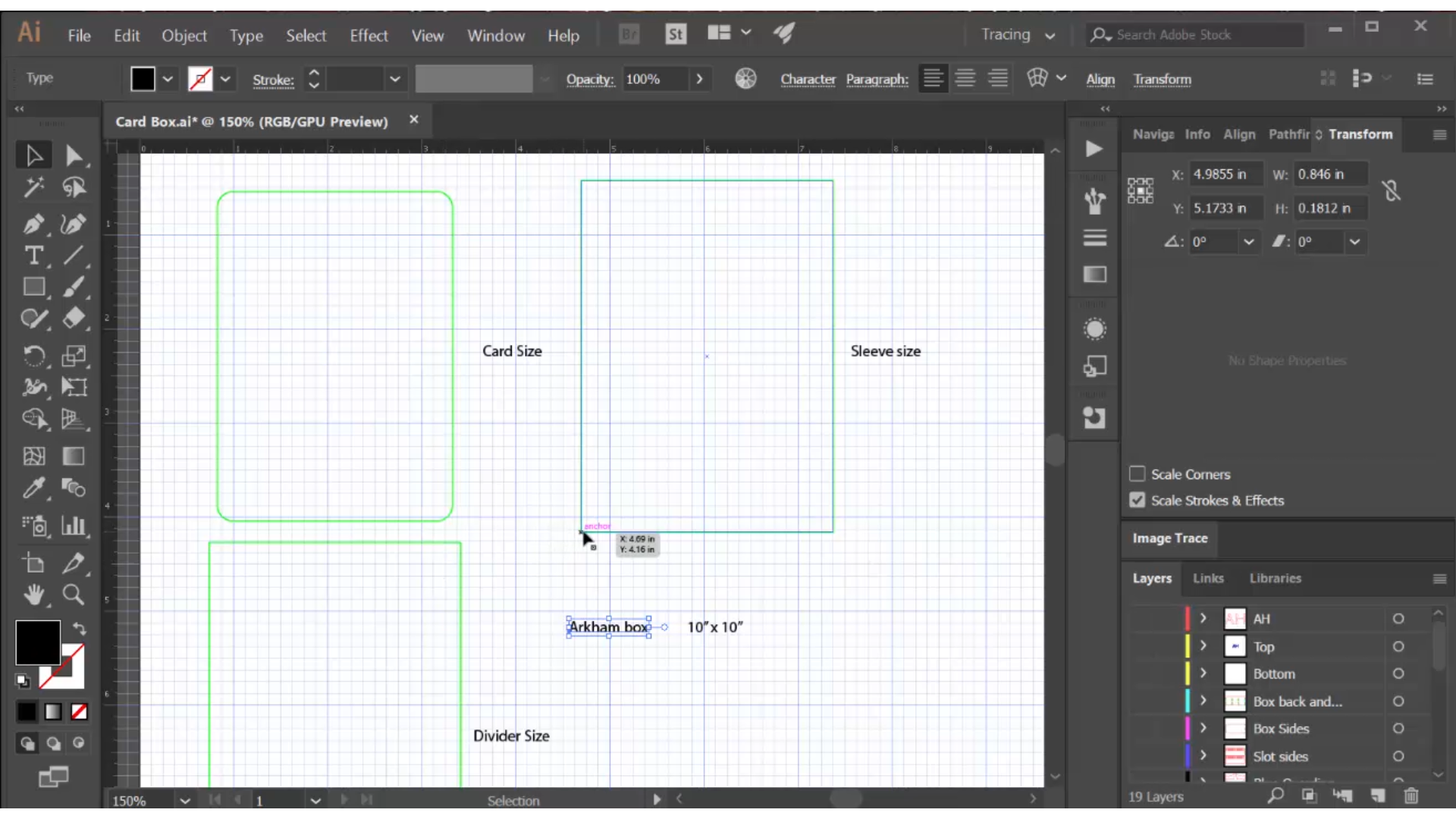Screen dimensions: 1456x819
Task: Activate the Zoom tool
Action: coord(74,597)
